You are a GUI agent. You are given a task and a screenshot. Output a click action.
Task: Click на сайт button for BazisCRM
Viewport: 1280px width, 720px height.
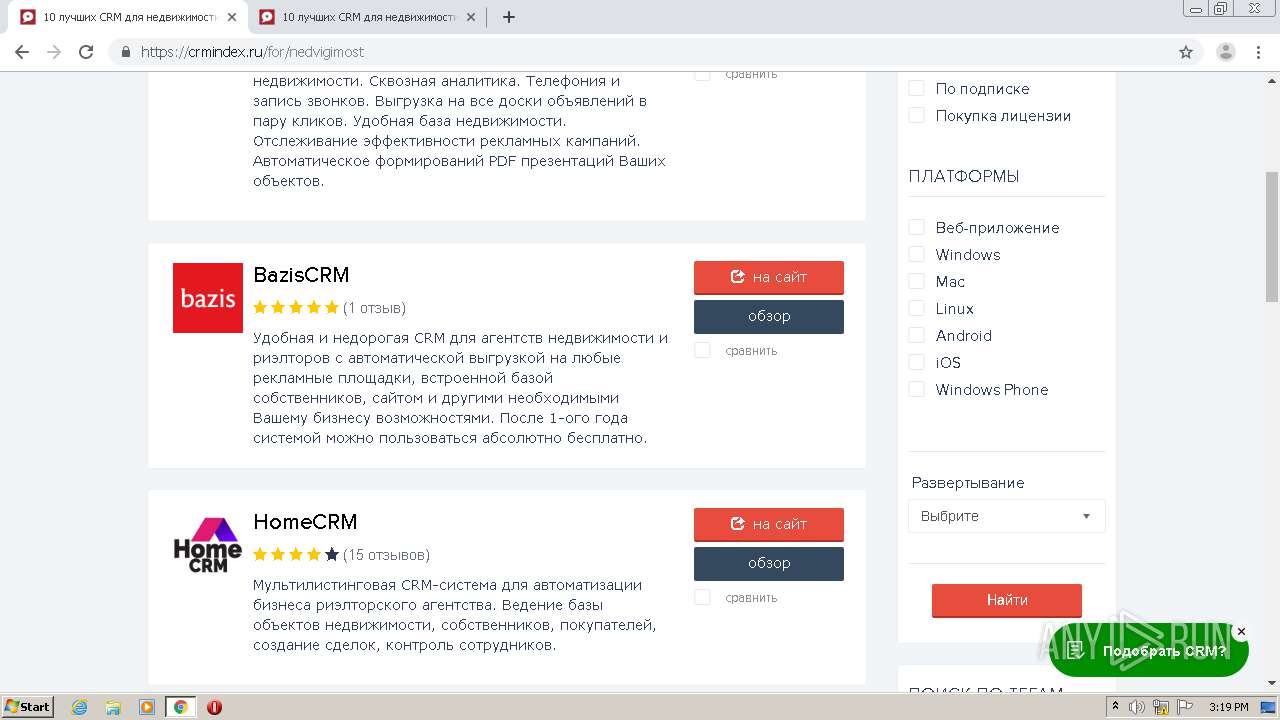769,277
